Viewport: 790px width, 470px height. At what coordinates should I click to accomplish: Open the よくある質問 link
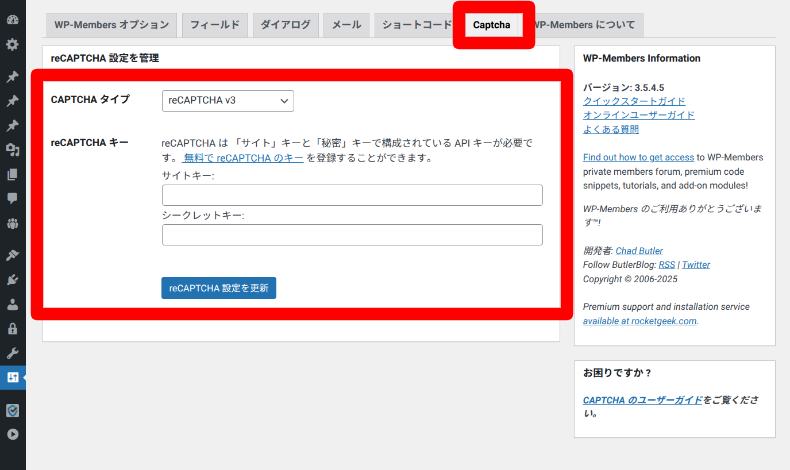[x=611, y=129]
